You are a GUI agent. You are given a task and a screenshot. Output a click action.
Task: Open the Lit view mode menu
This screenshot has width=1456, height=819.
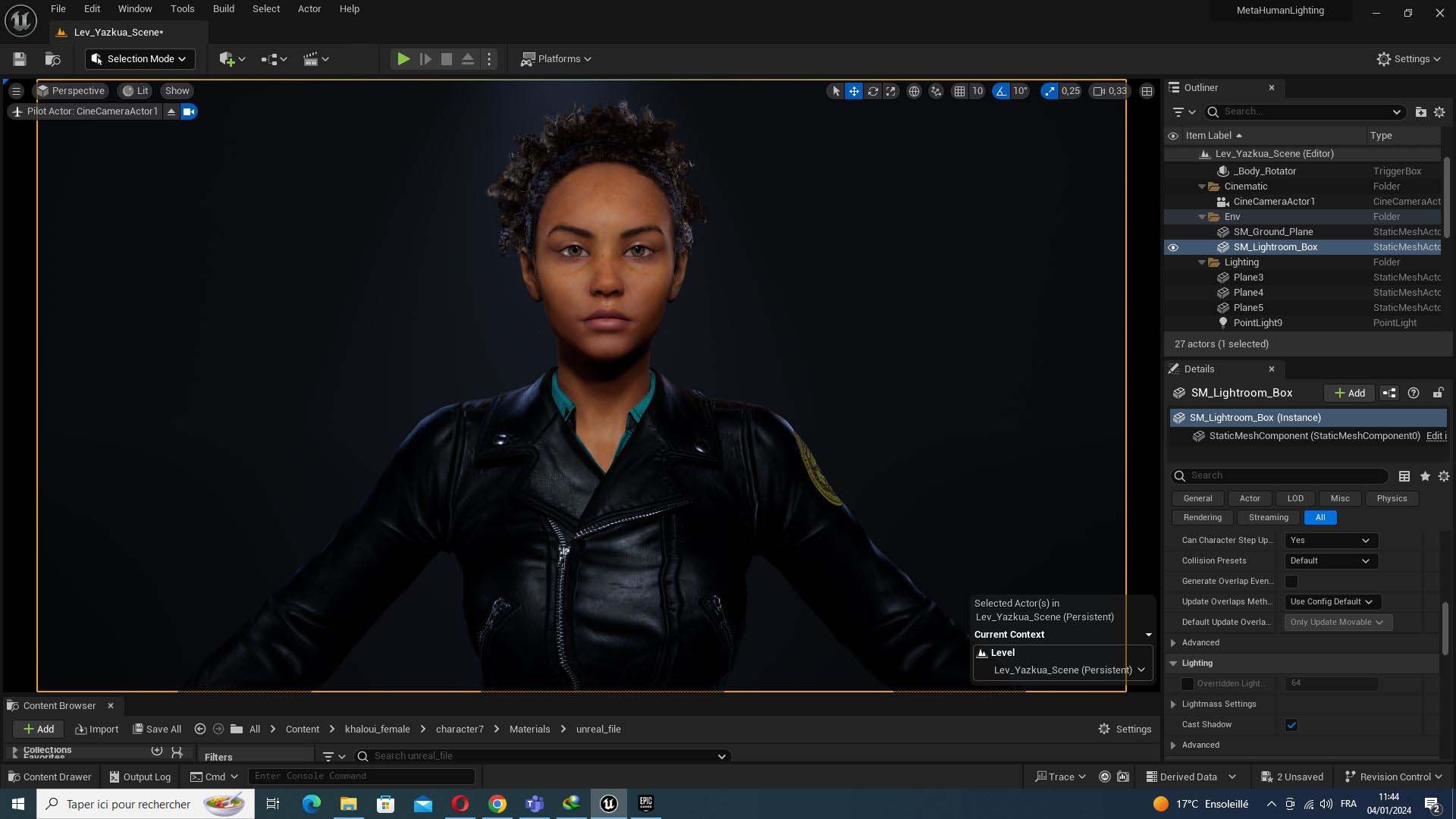tap(135, 91)
